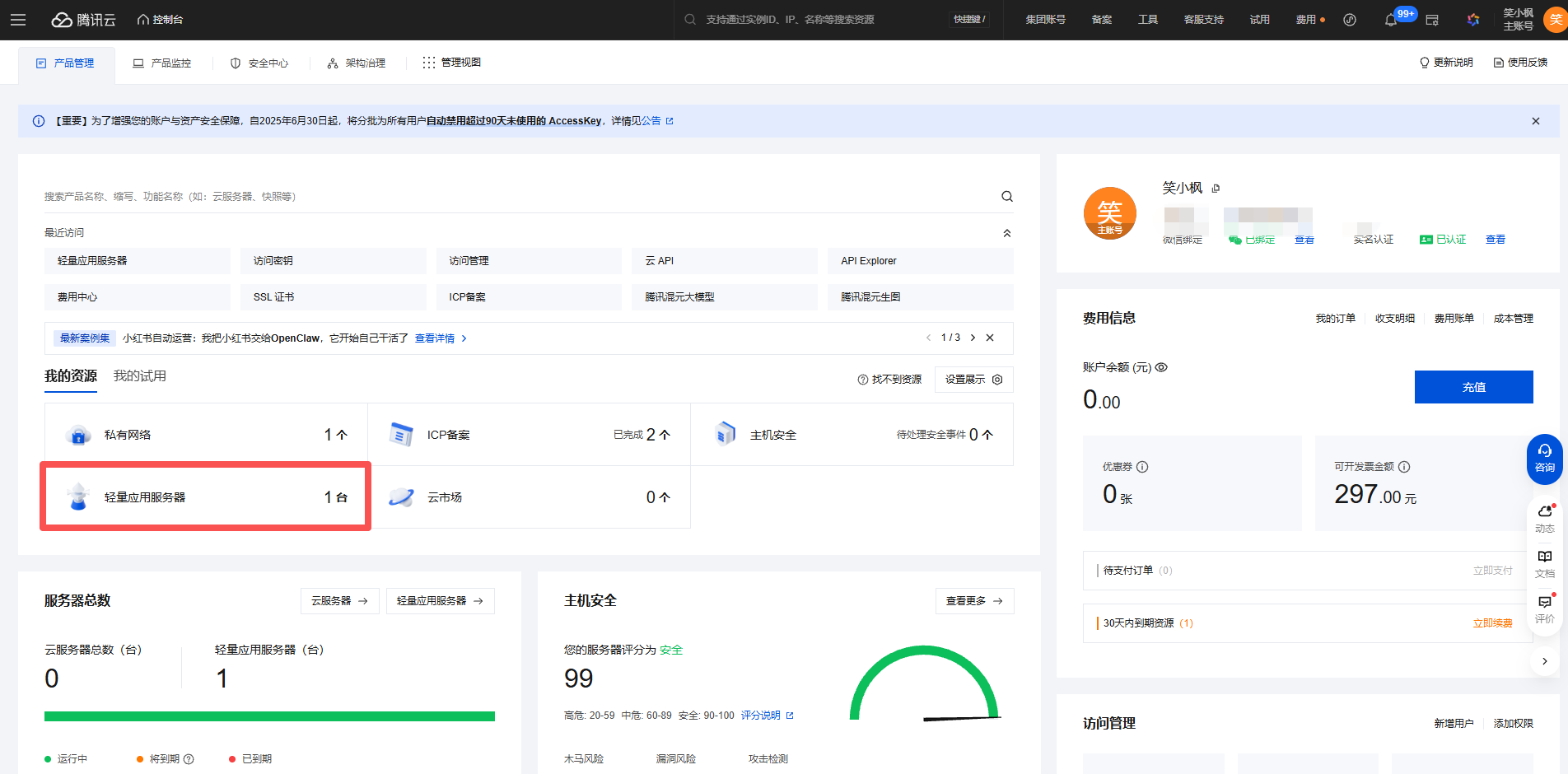
Task: Switch to the 管理视图 tab
Action: [452, 63]
